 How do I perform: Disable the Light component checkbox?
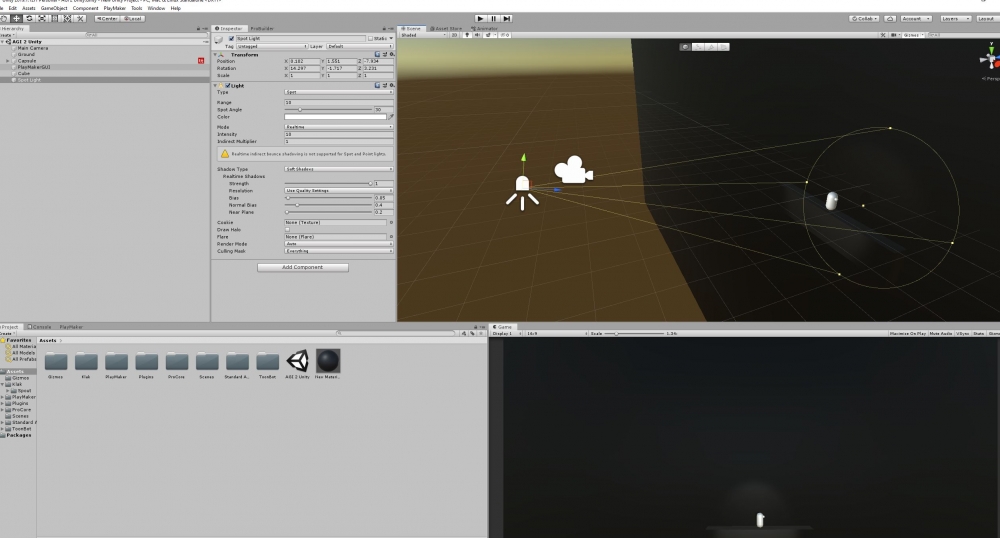coord(228,85)
